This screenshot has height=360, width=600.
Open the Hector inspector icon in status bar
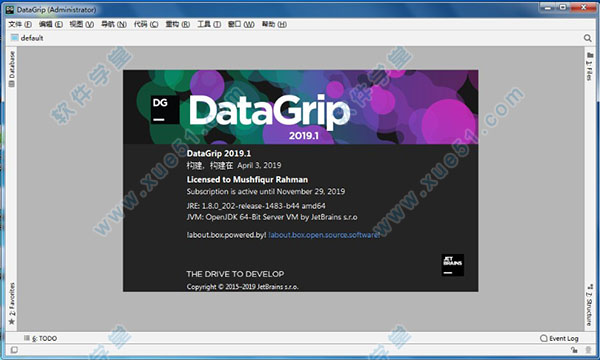click(588, 350)
